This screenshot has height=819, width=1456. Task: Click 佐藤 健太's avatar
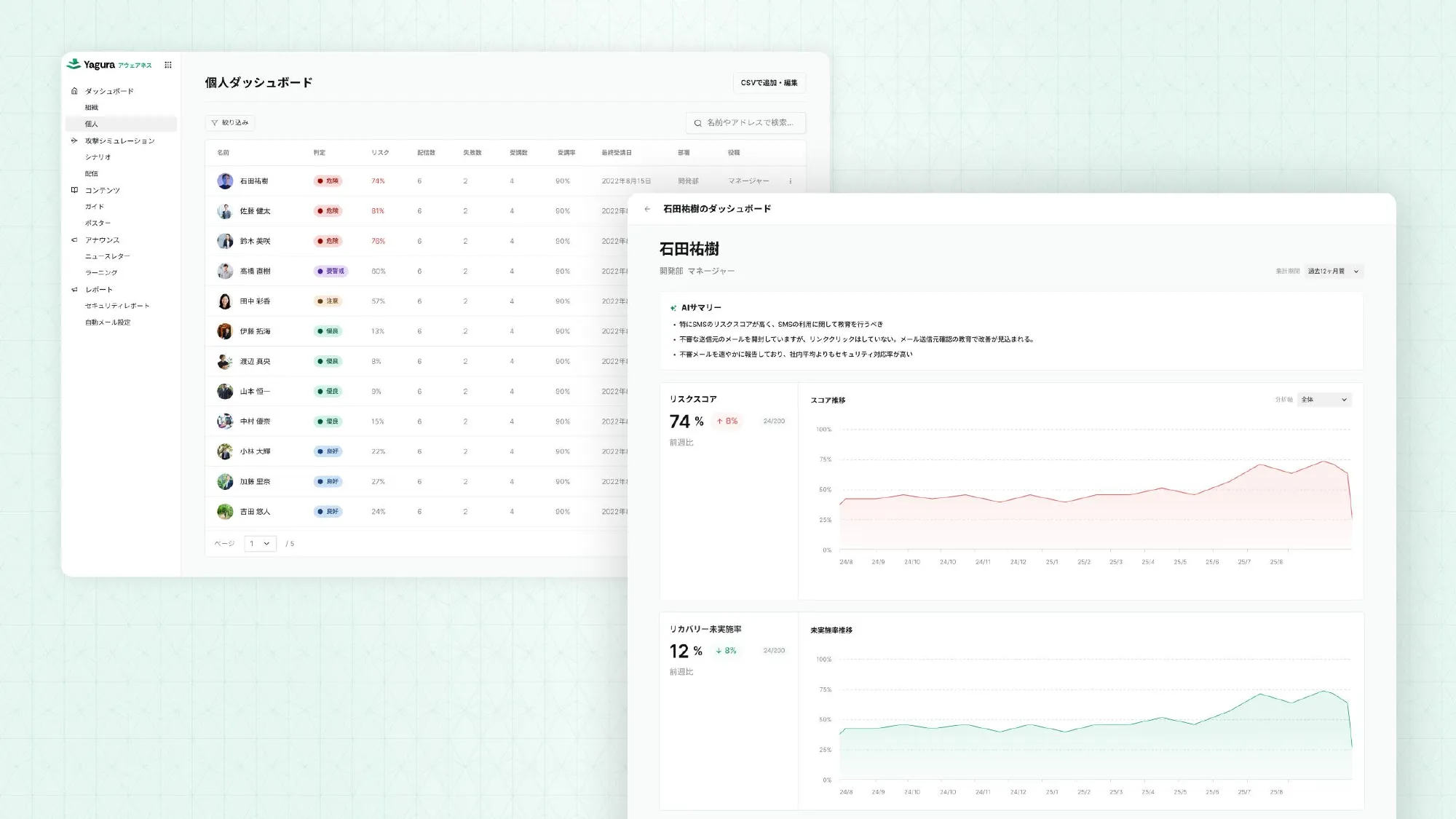[x=225, y=211]
